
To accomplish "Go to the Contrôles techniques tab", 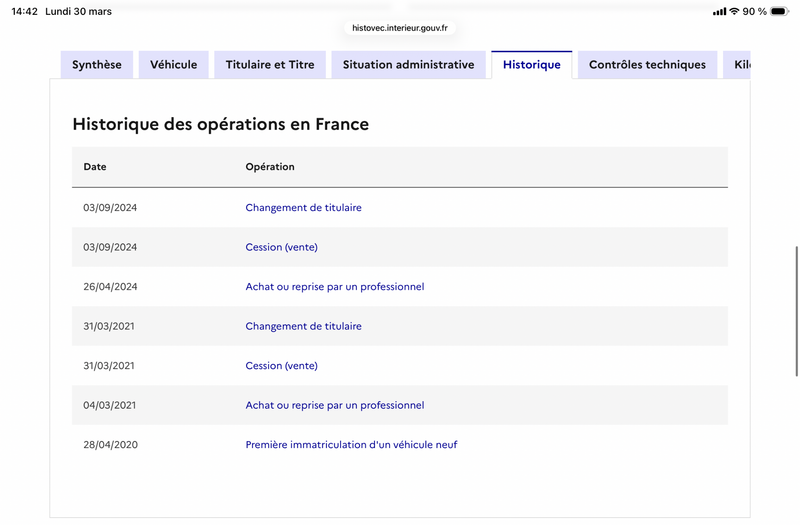I will tap(647, 65).
